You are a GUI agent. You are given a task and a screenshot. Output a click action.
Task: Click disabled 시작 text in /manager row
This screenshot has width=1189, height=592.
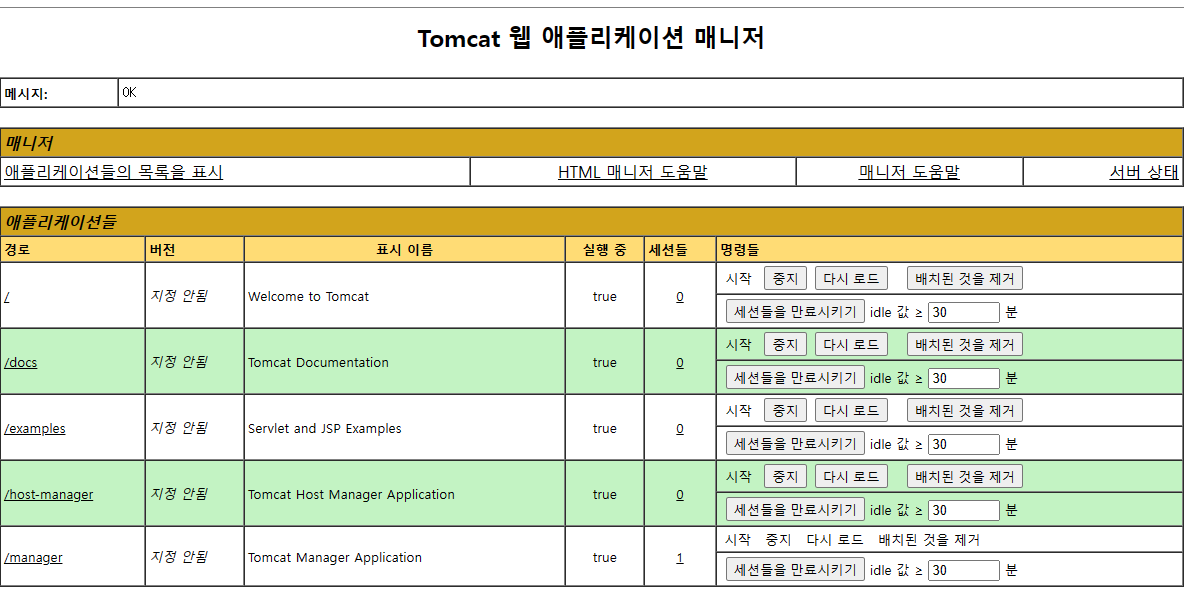(x=739, y=540)
